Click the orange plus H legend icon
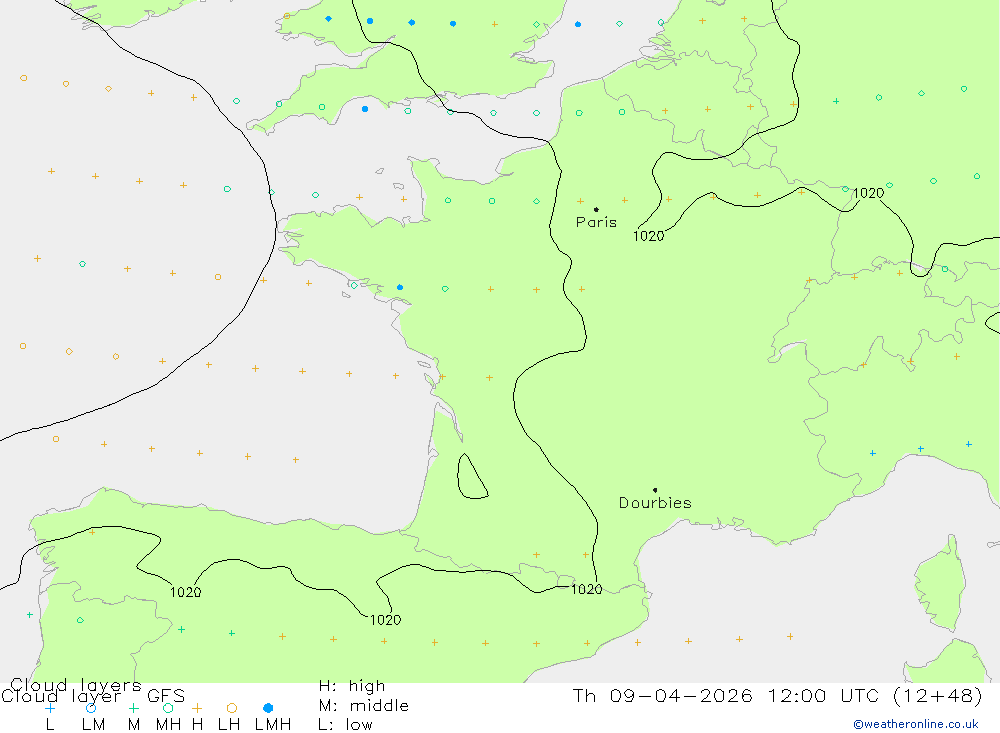The width and height of the screenshot is (1000, 733). 197,708
